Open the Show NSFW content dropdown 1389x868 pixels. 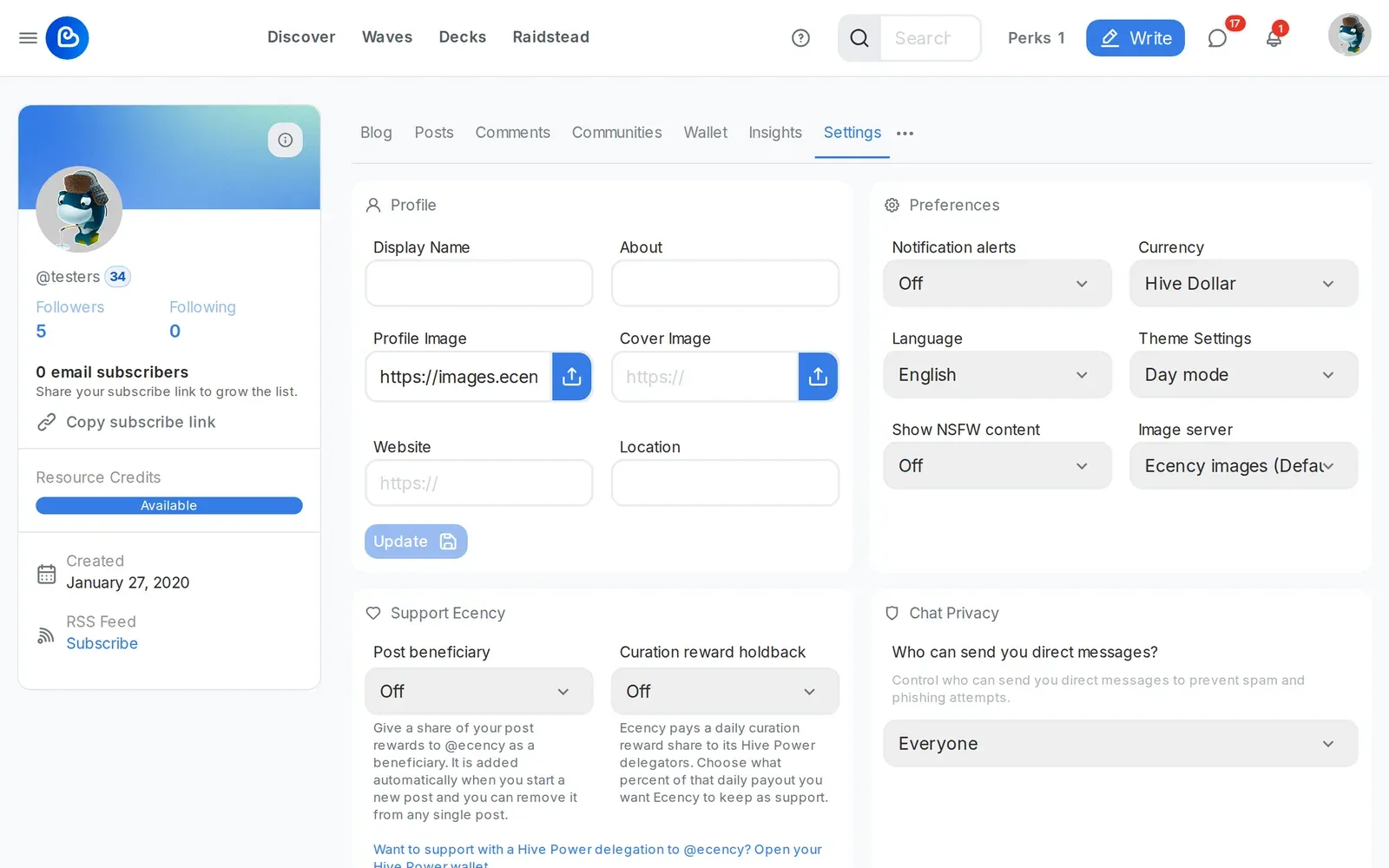(x=997, y=466)
